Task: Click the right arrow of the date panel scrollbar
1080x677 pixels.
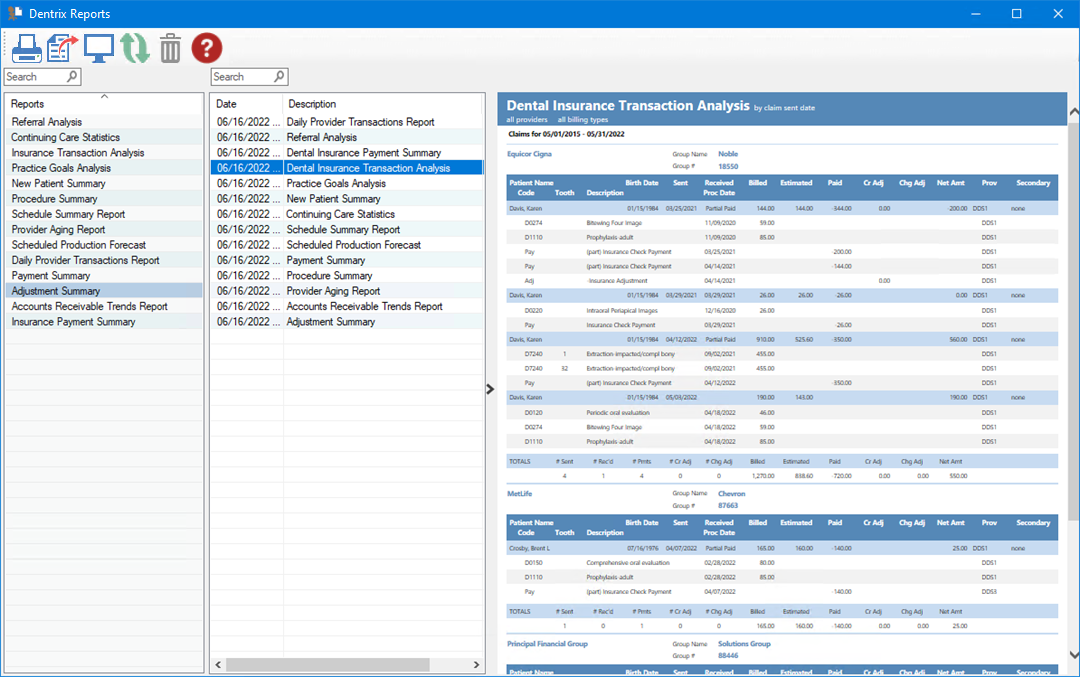Action: pyautogui.click(x=476, y=664)
